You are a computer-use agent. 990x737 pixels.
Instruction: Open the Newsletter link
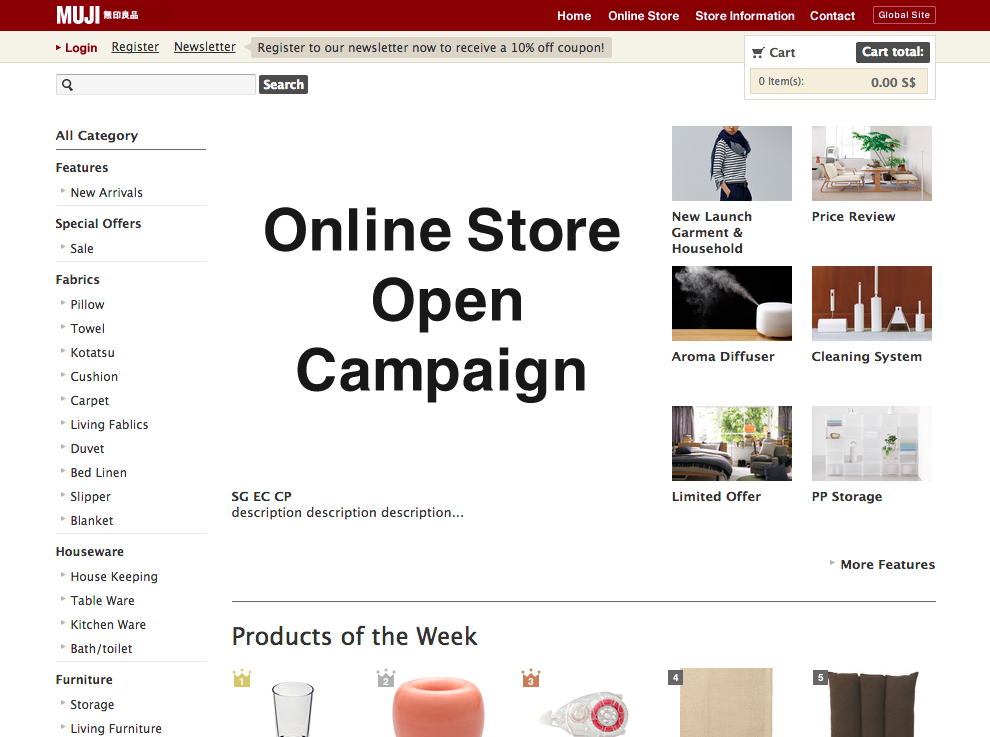(204, 47)
